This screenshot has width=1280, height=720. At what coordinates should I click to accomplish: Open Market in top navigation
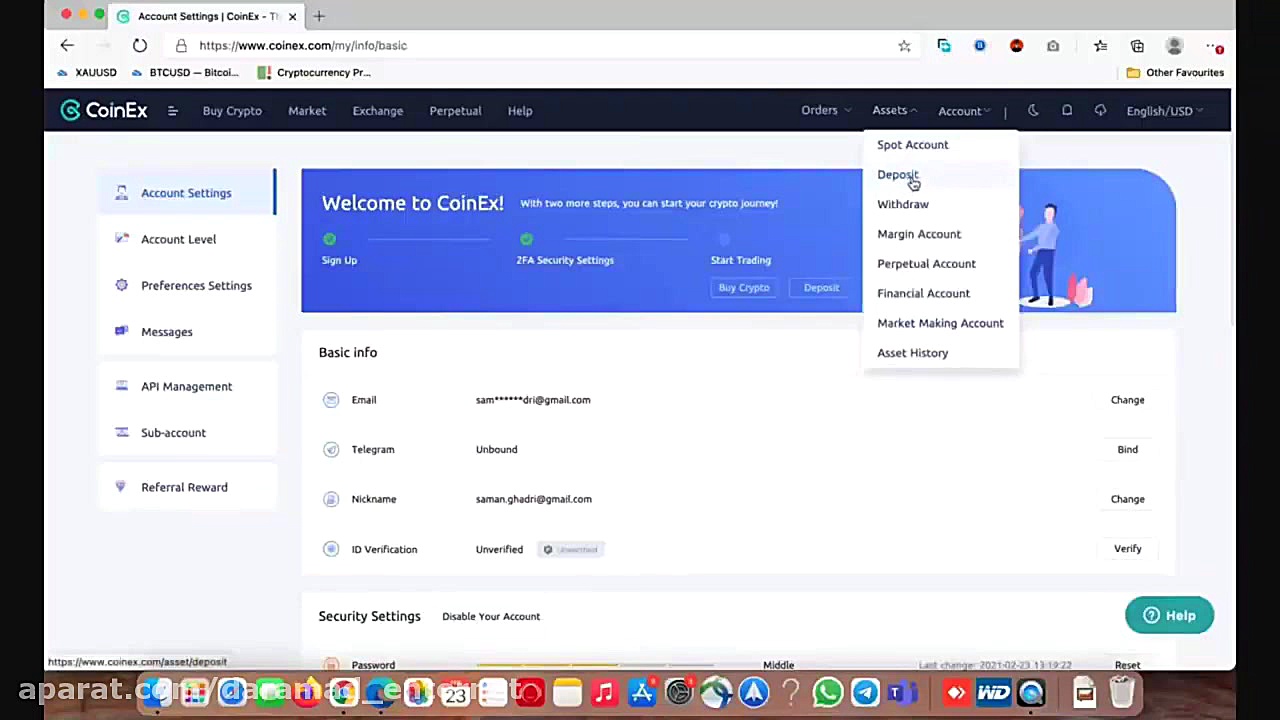tap(307, 111)
